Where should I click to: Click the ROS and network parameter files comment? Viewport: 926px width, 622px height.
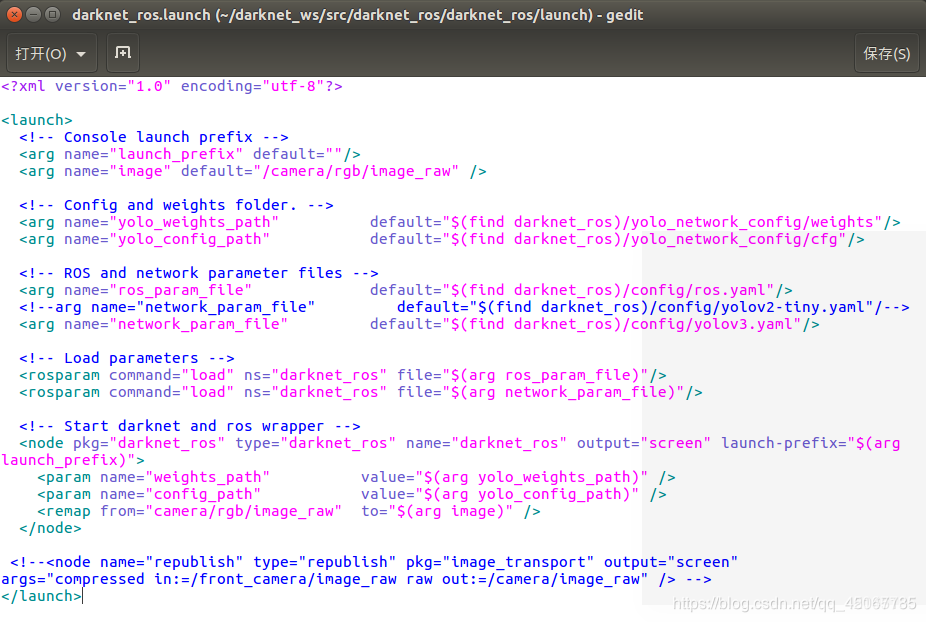(198, 273)
